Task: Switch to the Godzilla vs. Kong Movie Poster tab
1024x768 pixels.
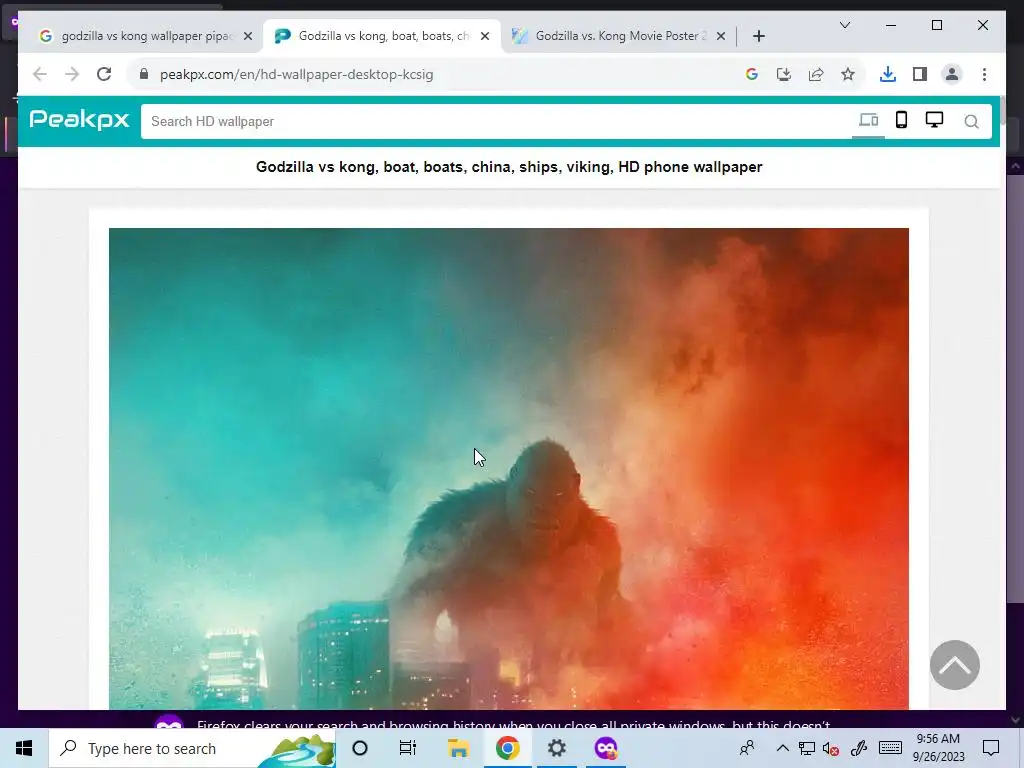Action: [620, 36]
